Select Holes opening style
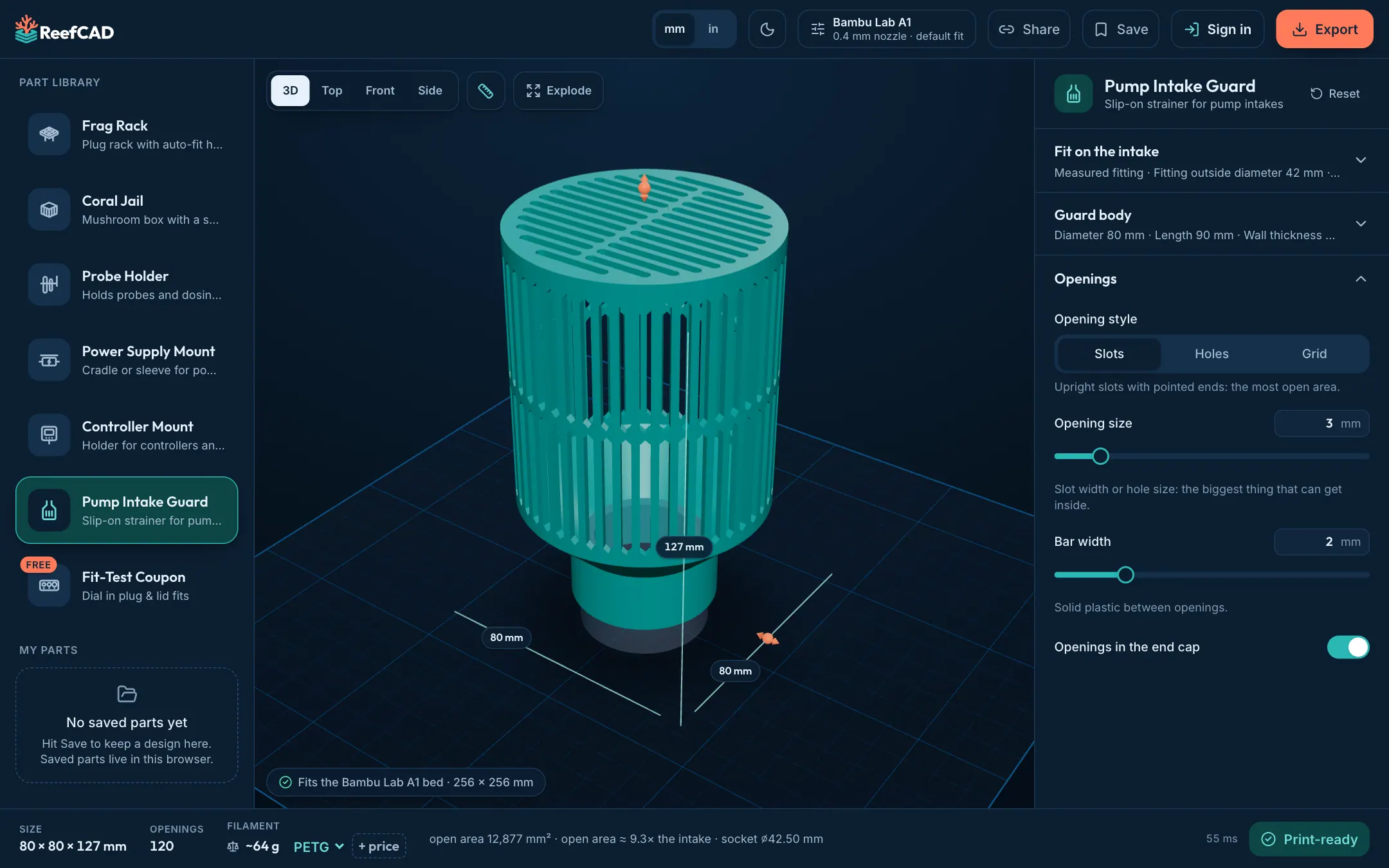The image size is (1389, 868). point(1212,354)
